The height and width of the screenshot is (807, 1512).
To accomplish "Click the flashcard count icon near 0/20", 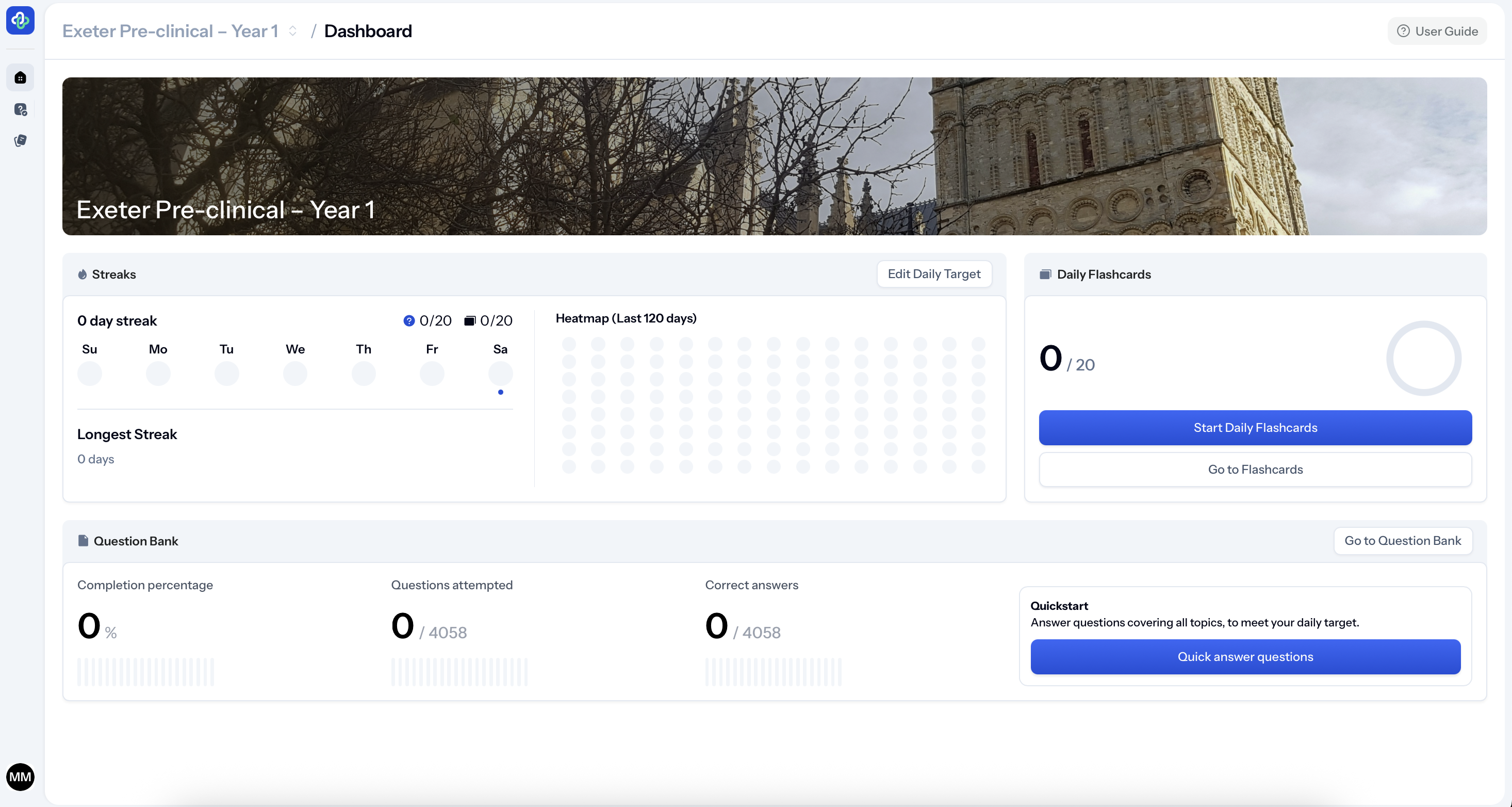I will [x=470, y=321].
